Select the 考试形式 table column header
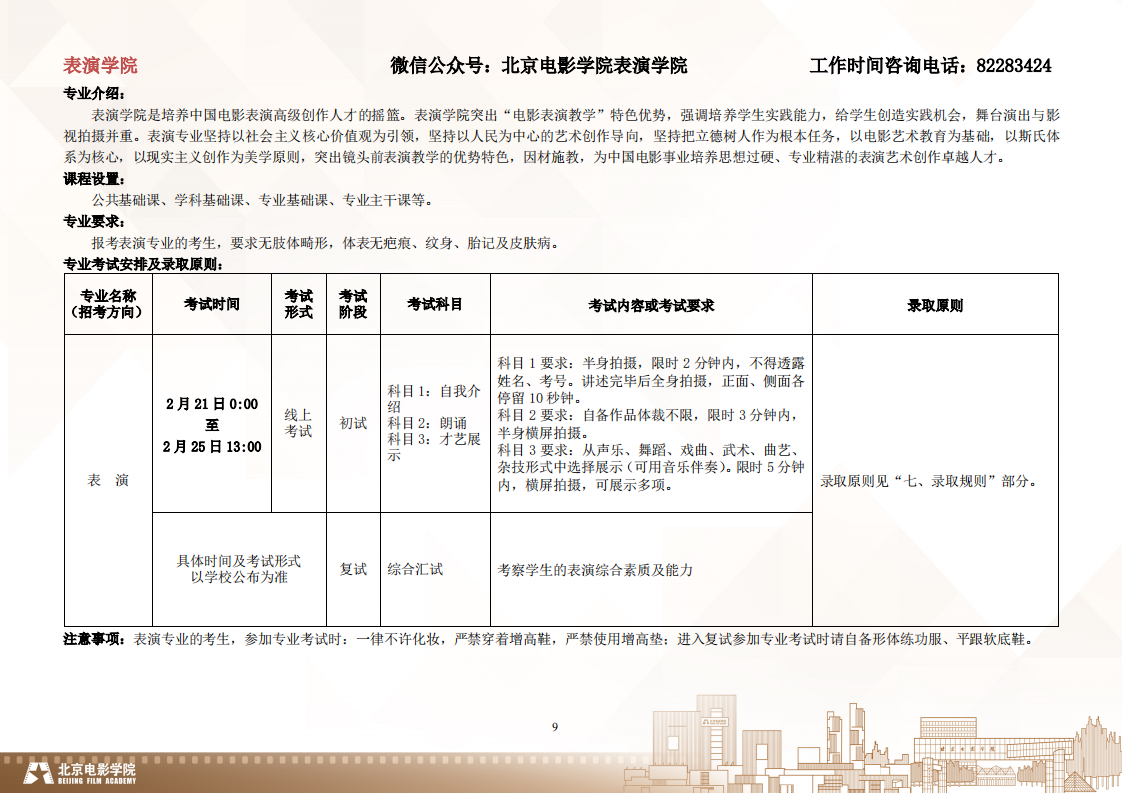This screenshot has width=1123, height=794. [x=298, y=304]
